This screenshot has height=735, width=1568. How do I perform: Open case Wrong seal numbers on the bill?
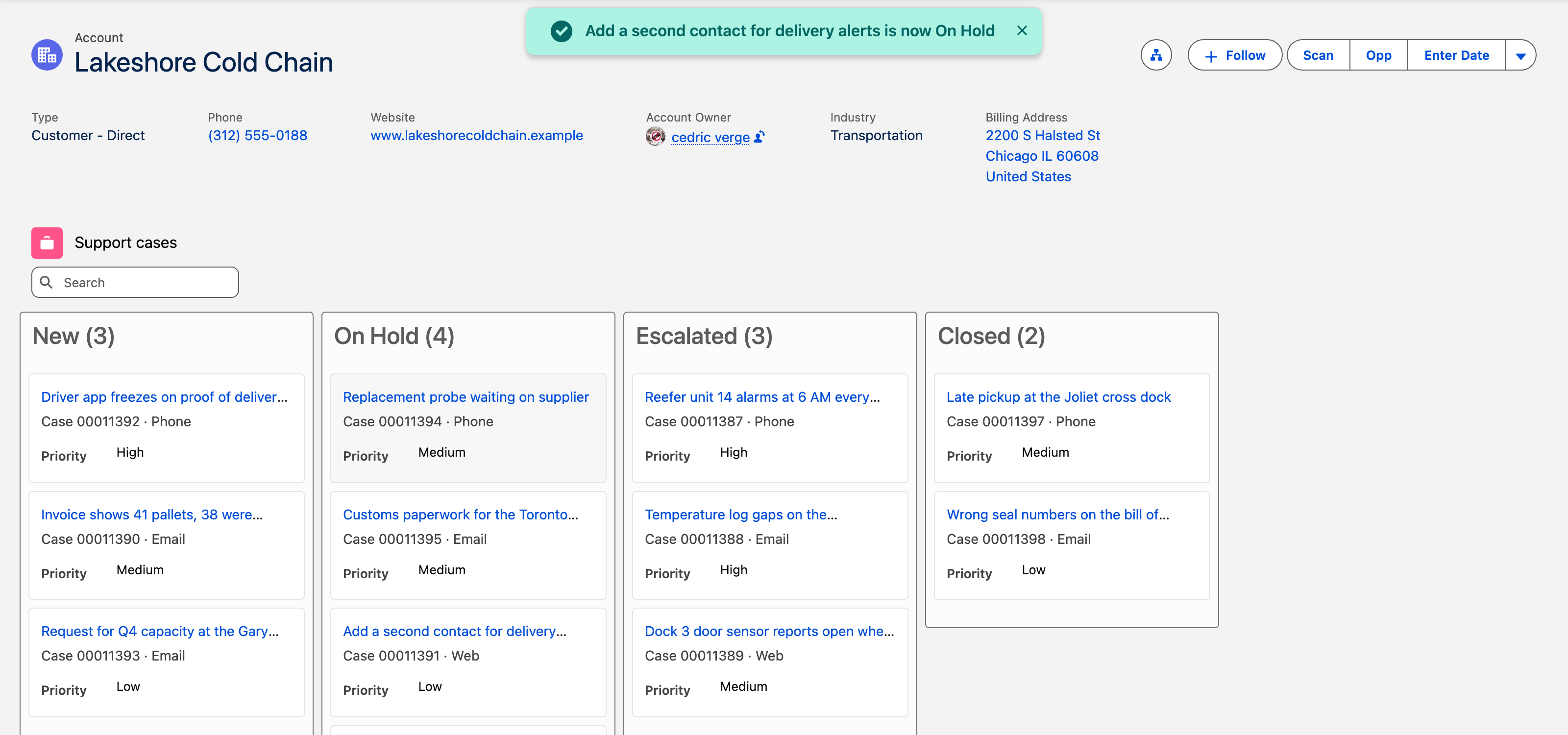click(x=1057, y=514)
